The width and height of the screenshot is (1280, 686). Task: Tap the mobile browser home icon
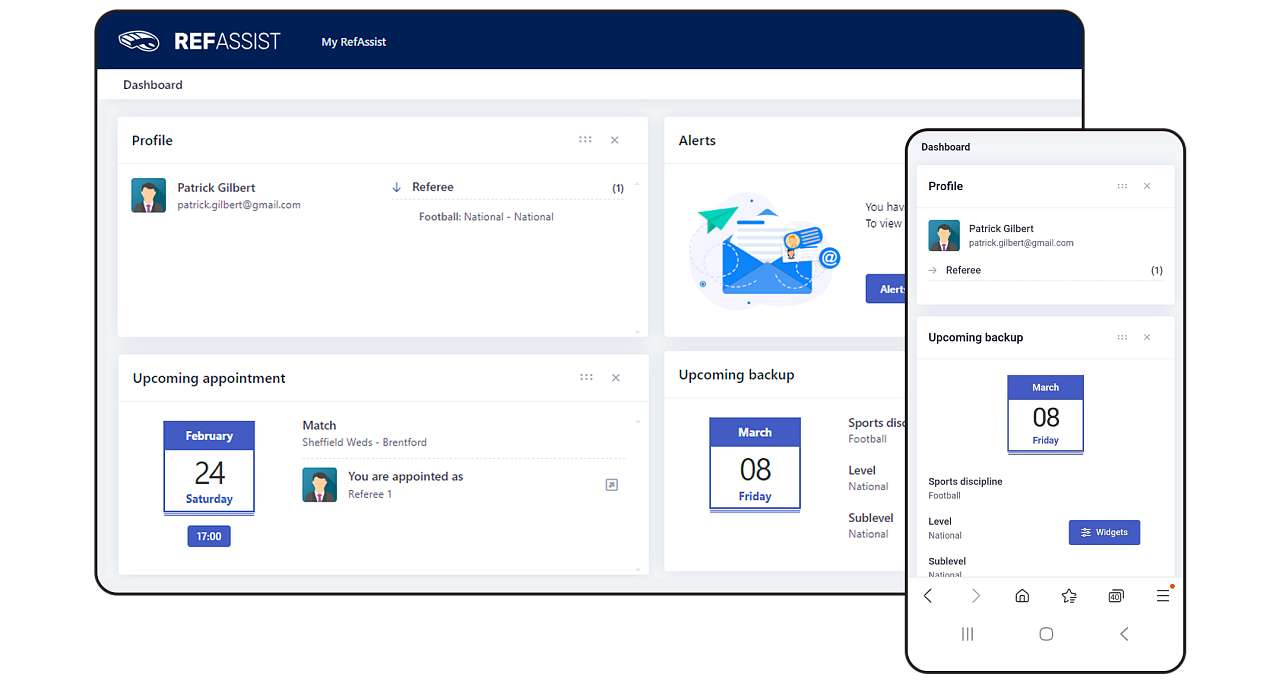[1022, 596]
